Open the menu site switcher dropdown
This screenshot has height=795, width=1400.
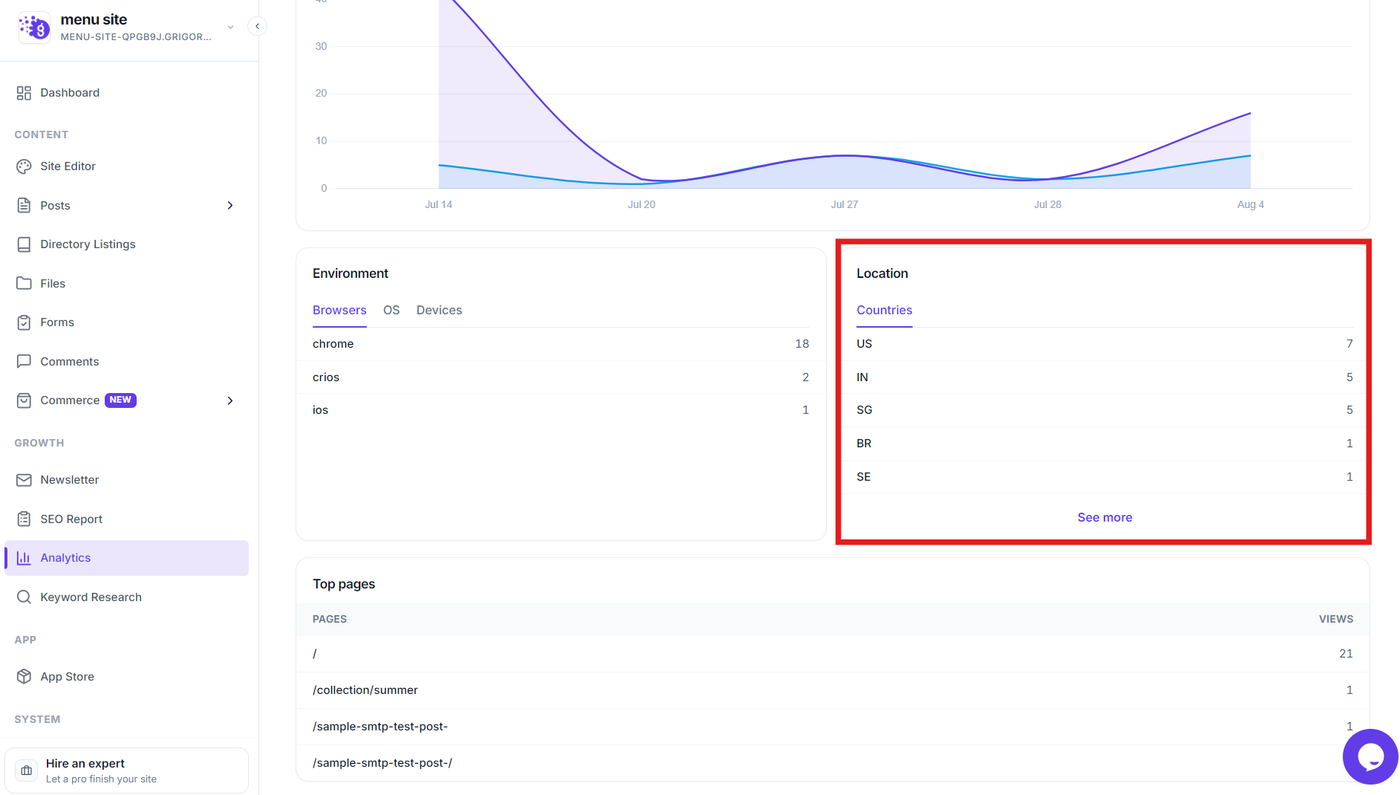pyautogui.click(x=231, y=27)
